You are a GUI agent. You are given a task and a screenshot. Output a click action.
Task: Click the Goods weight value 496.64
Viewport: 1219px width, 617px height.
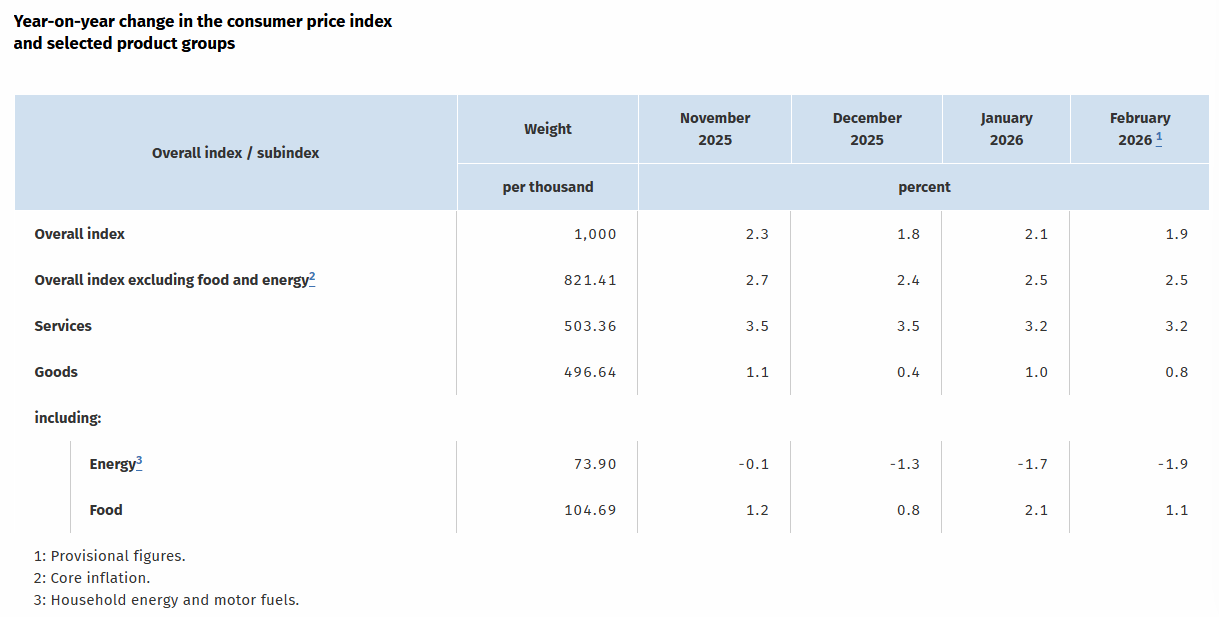click(x=590, y=372)
